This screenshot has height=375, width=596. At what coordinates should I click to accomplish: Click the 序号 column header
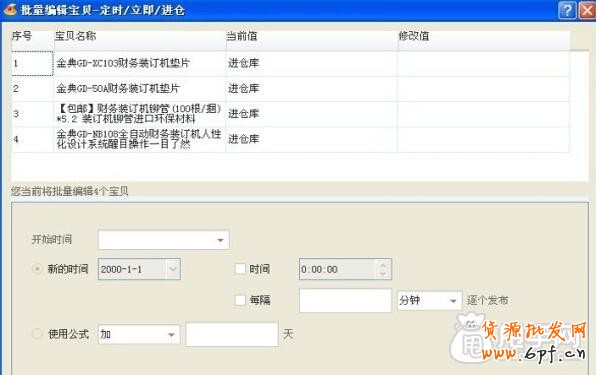click(x=33, y=40)
